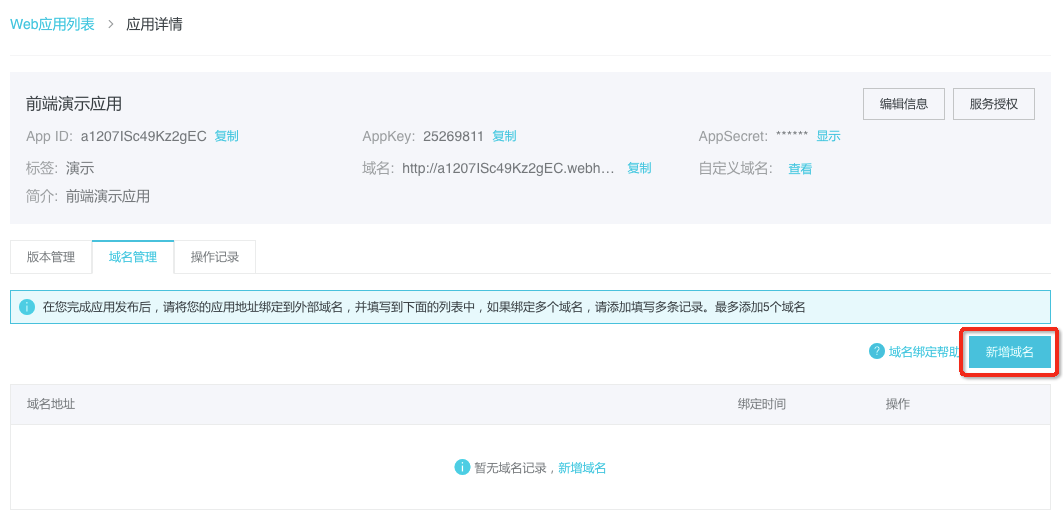Click the question mark help icon
This screenshot has height=524, width=1063.
pos(877,351)
